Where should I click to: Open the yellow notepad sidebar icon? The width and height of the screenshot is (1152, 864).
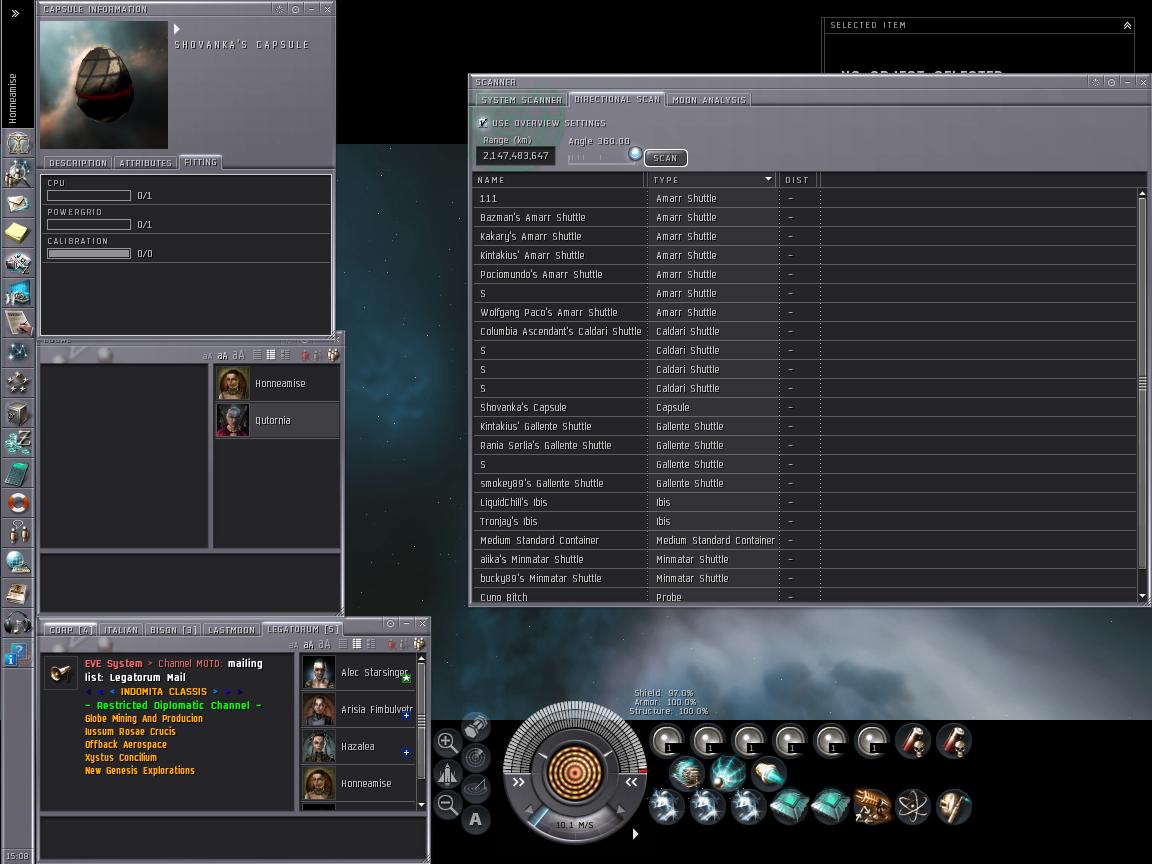coord(18,232)
